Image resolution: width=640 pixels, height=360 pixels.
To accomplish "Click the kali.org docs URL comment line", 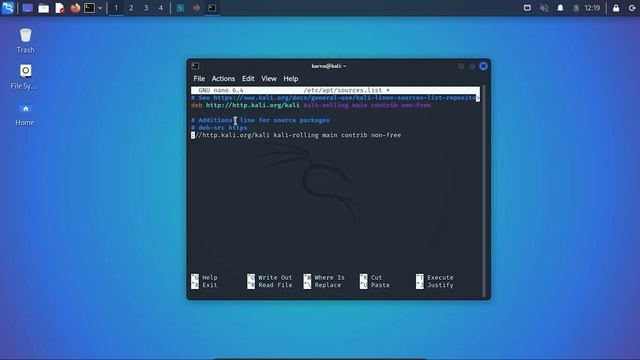I will click(335, 98).
